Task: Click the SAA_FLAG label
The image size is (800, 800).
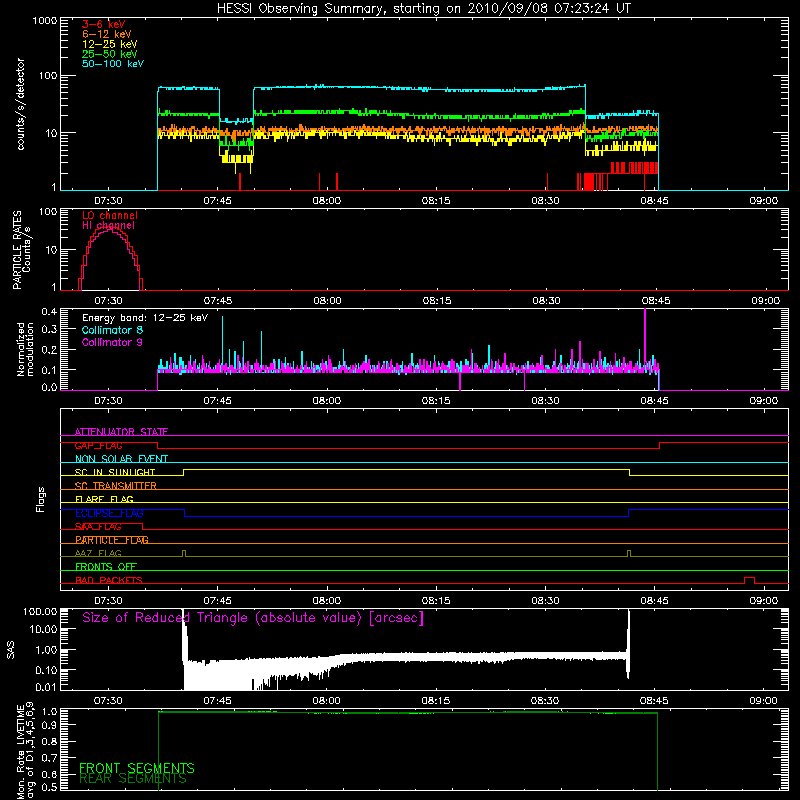Action: (98, 527)
